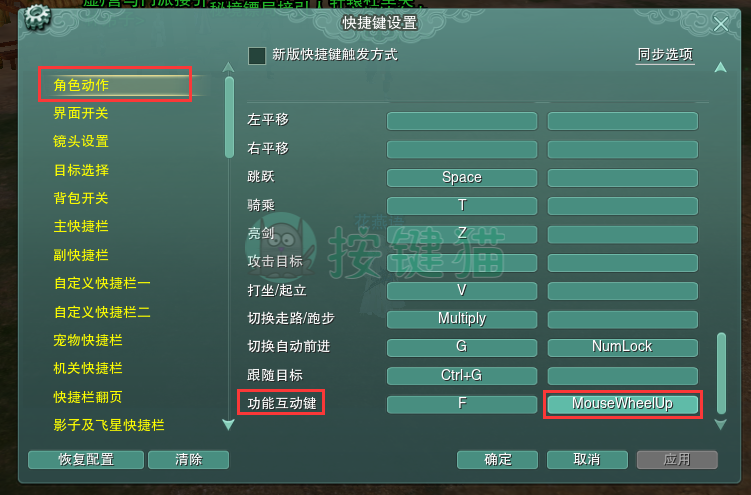Open the 同步选项 link
This screenshot has height=495, width=751.
point(665,55)
